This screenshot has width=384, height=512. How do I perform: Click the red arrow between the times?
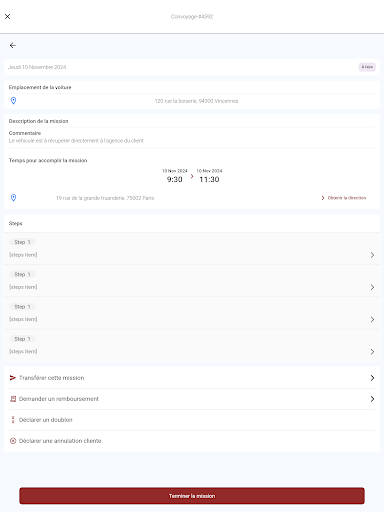click(x=192, y=176)
